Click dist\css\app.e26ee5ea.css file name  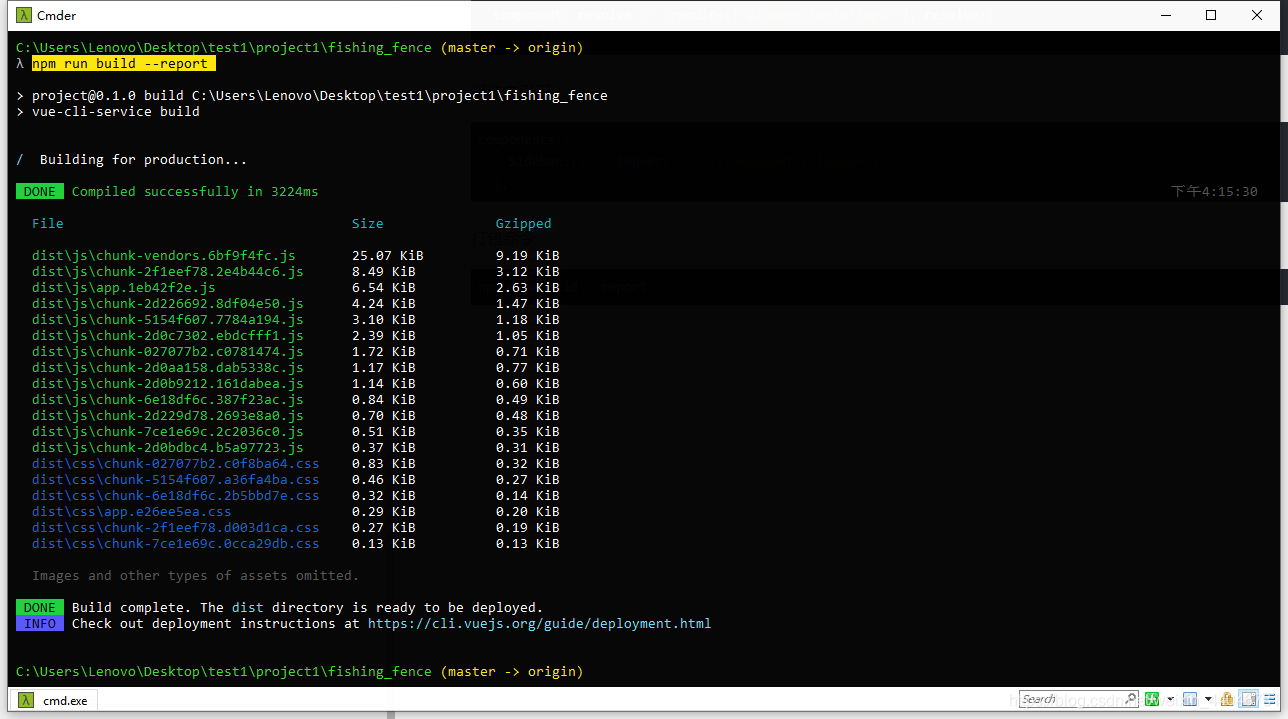[x=132, y=512]
